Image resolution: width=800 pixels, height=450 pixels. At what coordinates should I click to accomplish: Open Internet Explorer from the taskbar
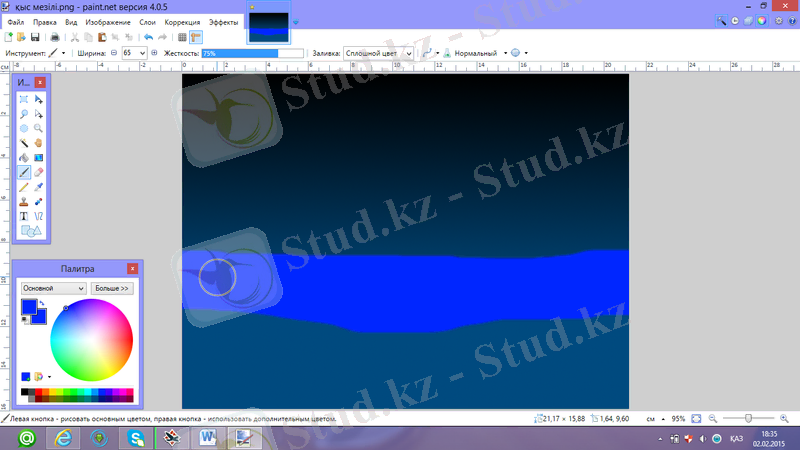click(x=63, y=437)
